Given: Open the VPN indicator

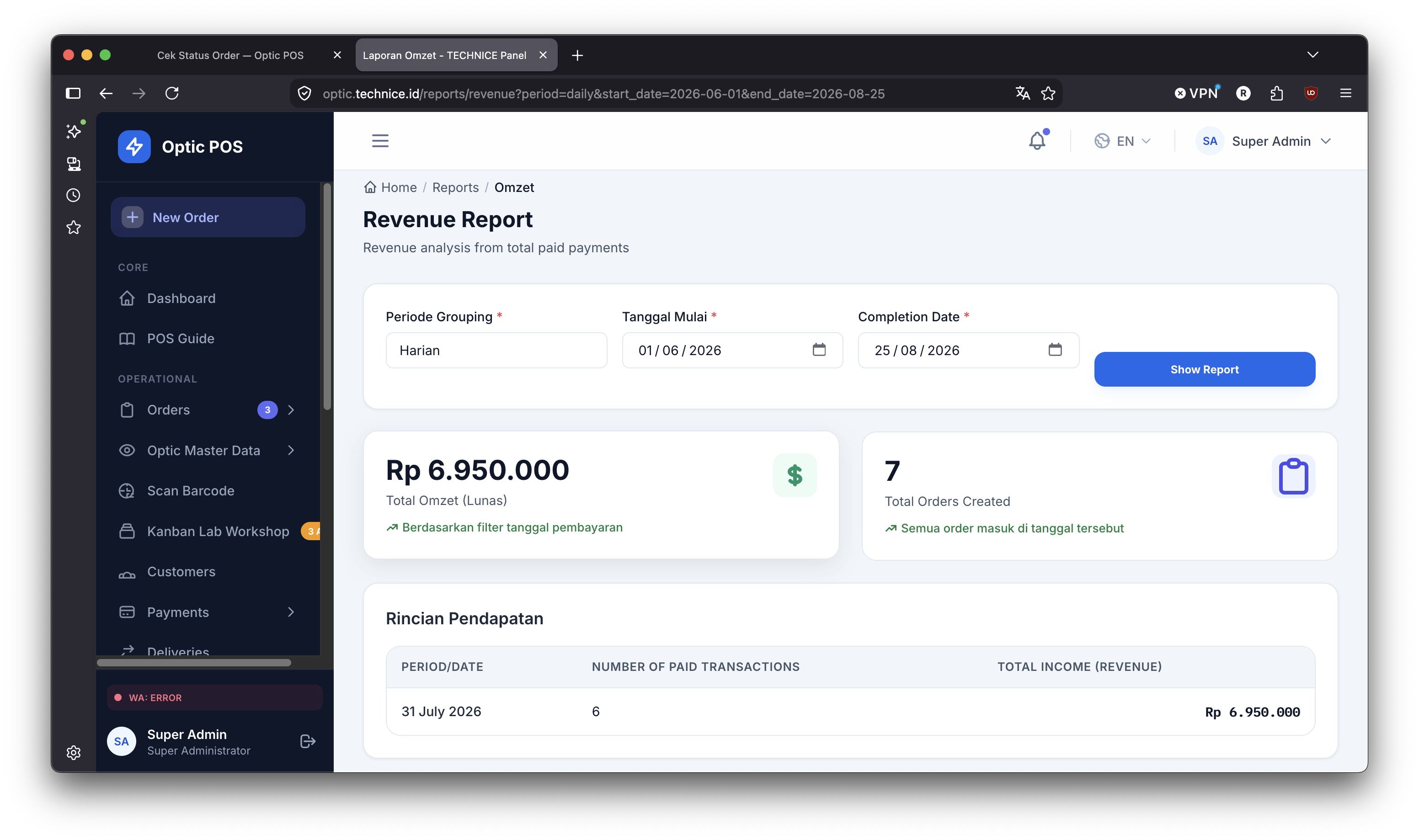Looking at the screenshot, I should (1196, 93).
